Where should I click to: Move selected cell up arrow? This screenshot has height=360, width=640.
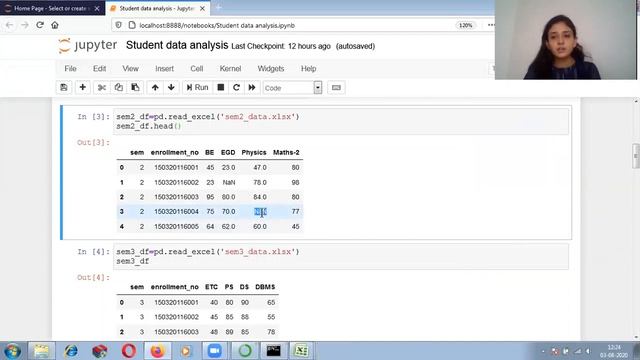click(x=155, y=87)
